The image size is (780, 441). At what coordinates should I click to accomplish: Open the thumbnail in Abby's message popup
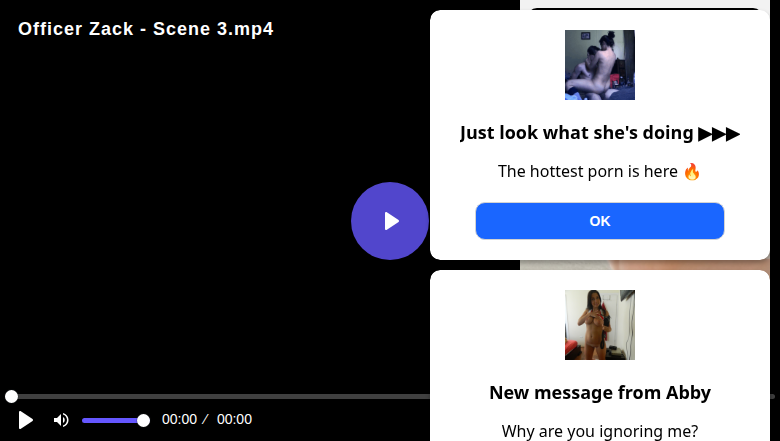coord(600,325)
